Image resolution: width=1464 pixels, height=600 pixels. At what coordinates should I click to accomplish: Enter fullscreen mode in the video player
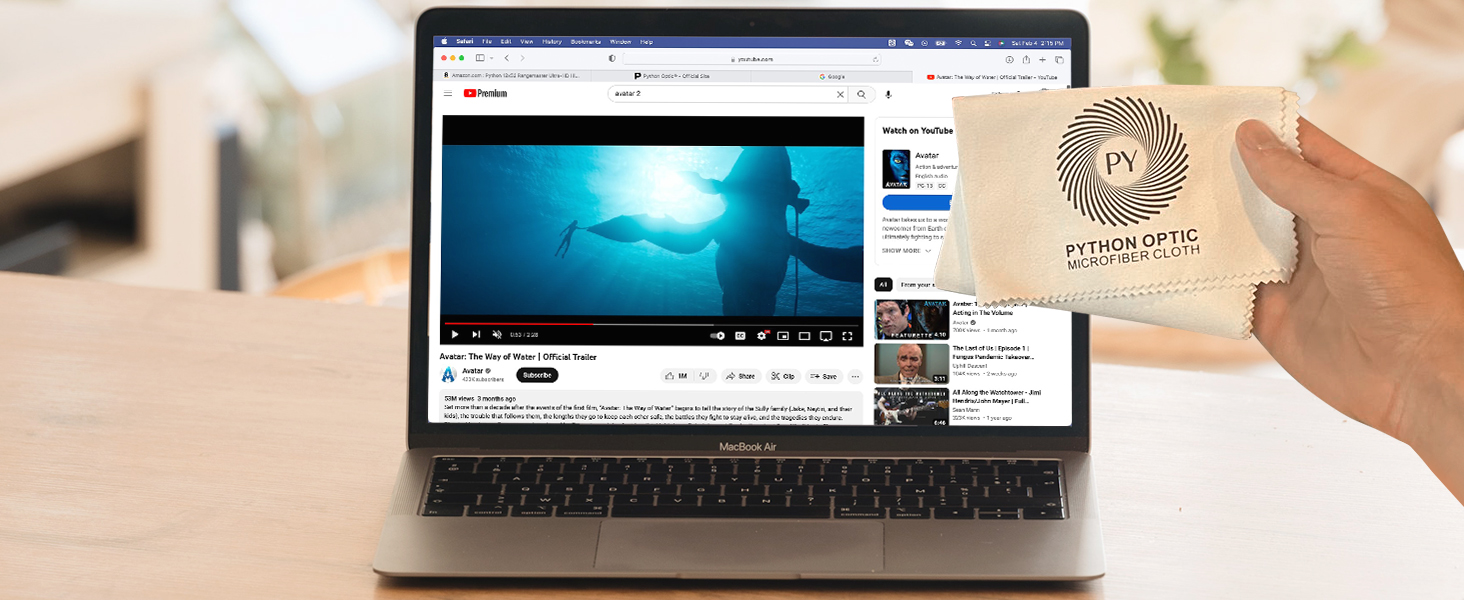click(x=847, y=336)
